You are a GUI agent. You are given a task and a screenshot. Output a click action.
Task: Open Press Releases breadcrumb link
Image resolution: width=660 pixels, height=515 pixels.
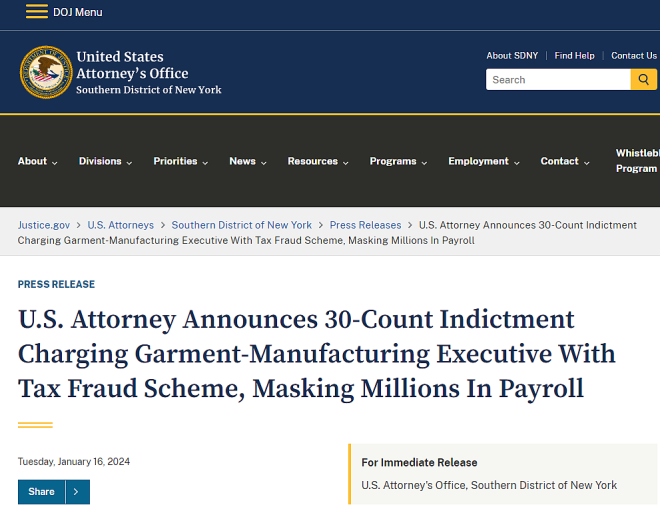point(365,225)
